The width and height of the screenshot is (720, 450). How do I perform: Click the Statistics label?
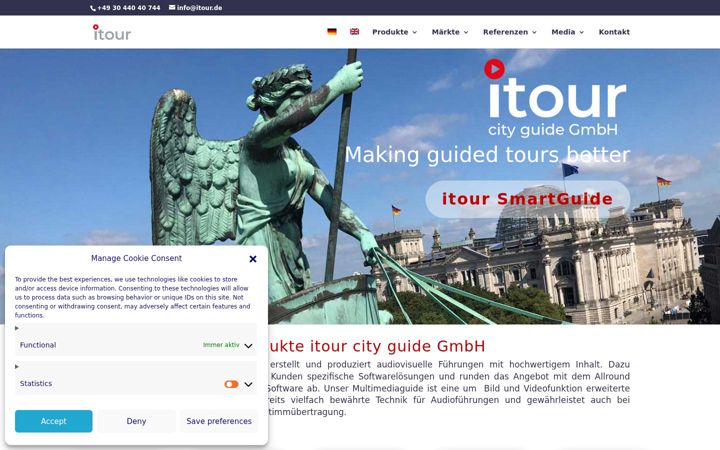pyautogui.click(x=36, y=383)
